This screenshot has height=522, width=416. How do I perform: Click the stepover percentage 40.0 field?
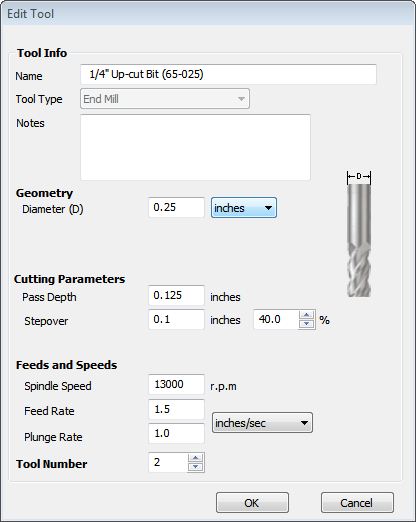click(x=276, y=319)
